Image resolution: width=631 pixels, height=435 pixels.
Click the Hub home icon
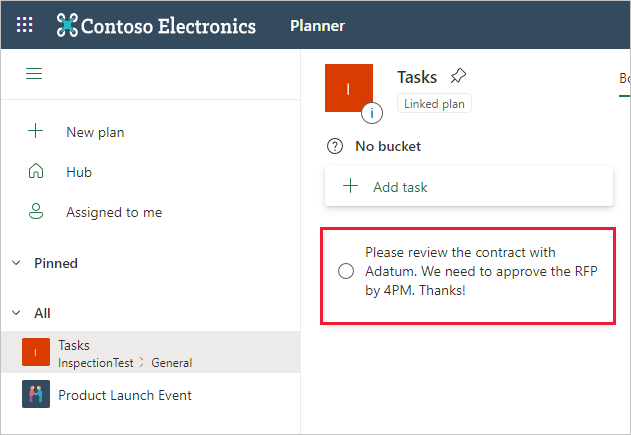(36, 172)
